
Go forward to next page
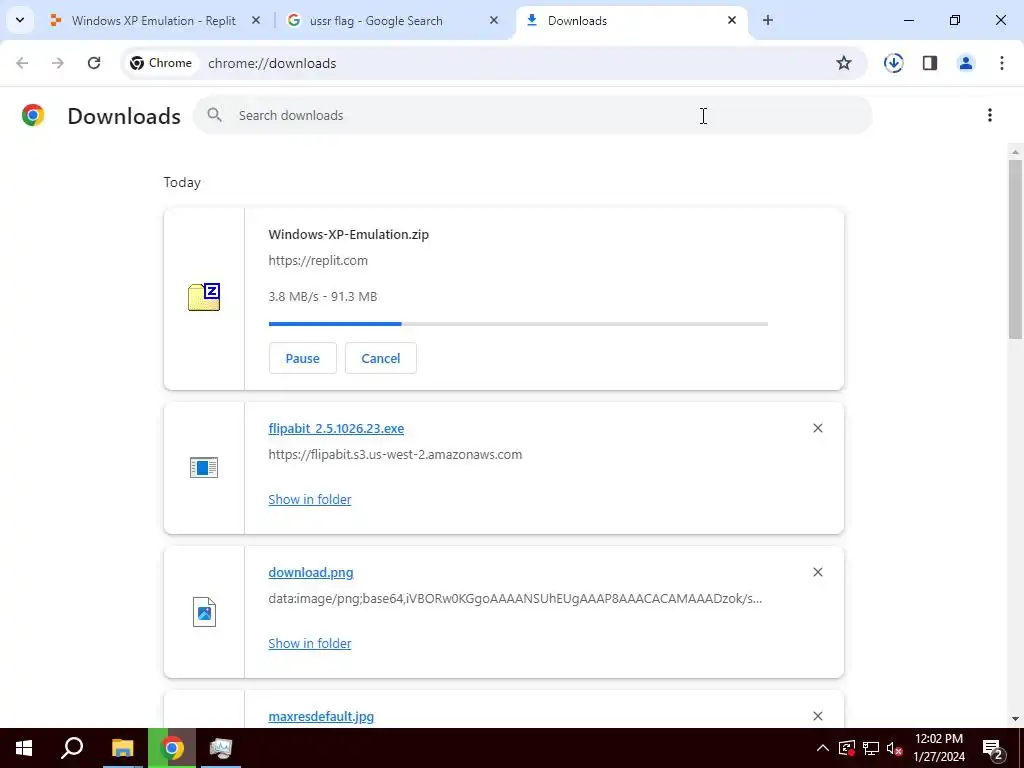58,63
